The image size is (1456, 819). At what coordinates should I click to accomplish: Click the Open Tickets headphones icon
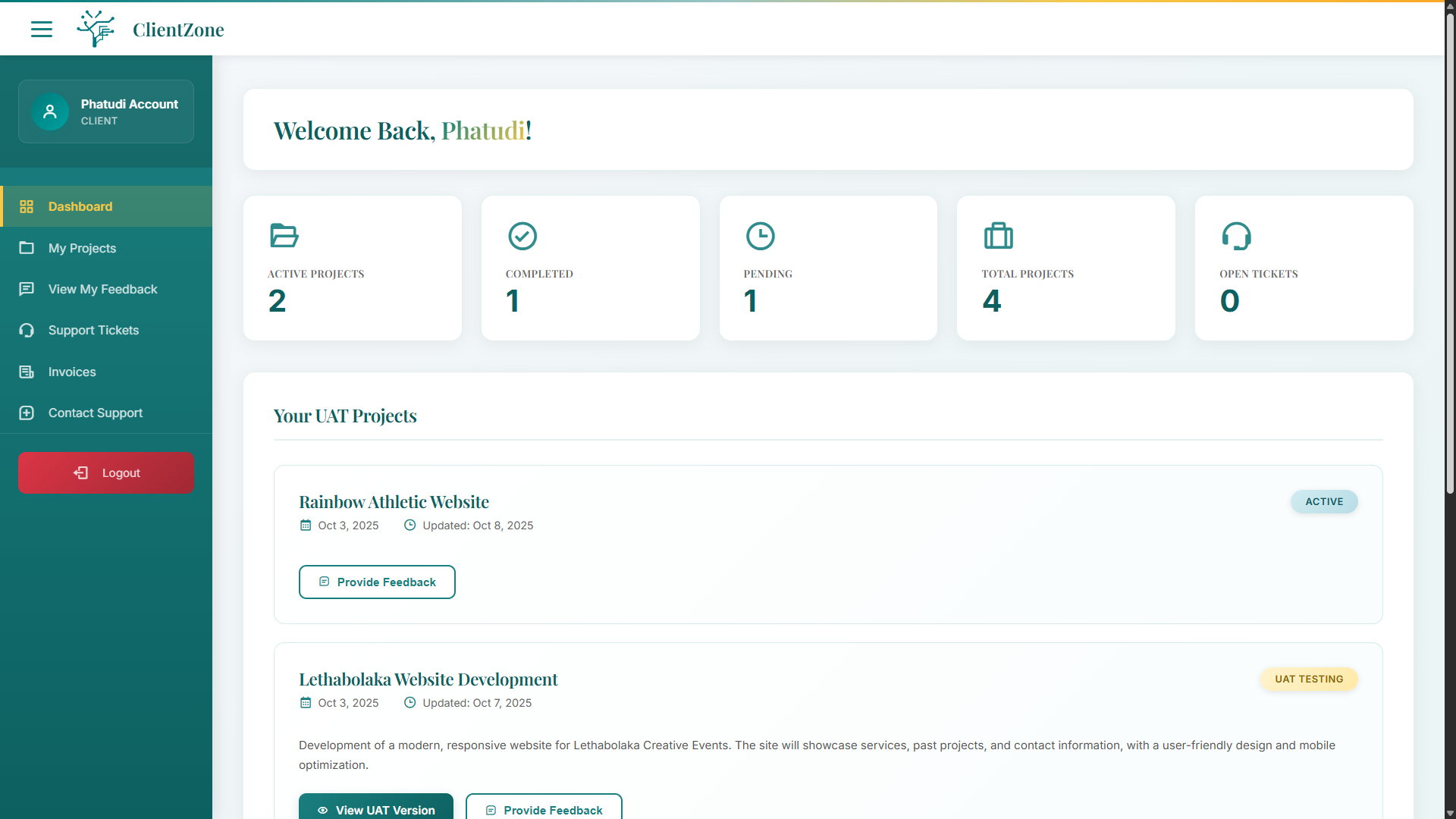[x=1237, y=236]
